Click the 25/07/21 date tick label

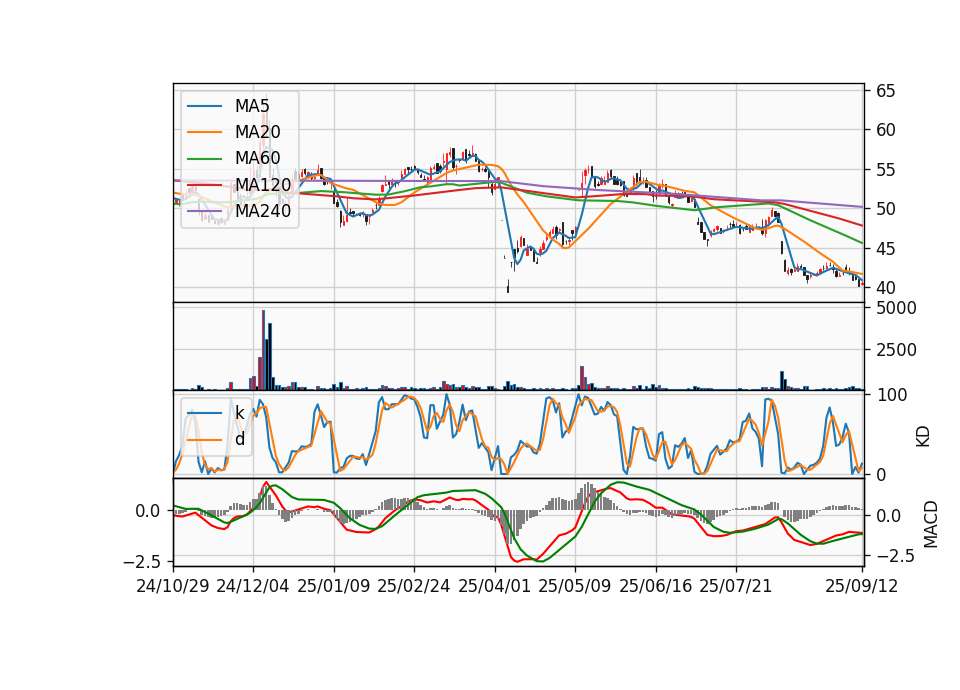coord(736,586)
